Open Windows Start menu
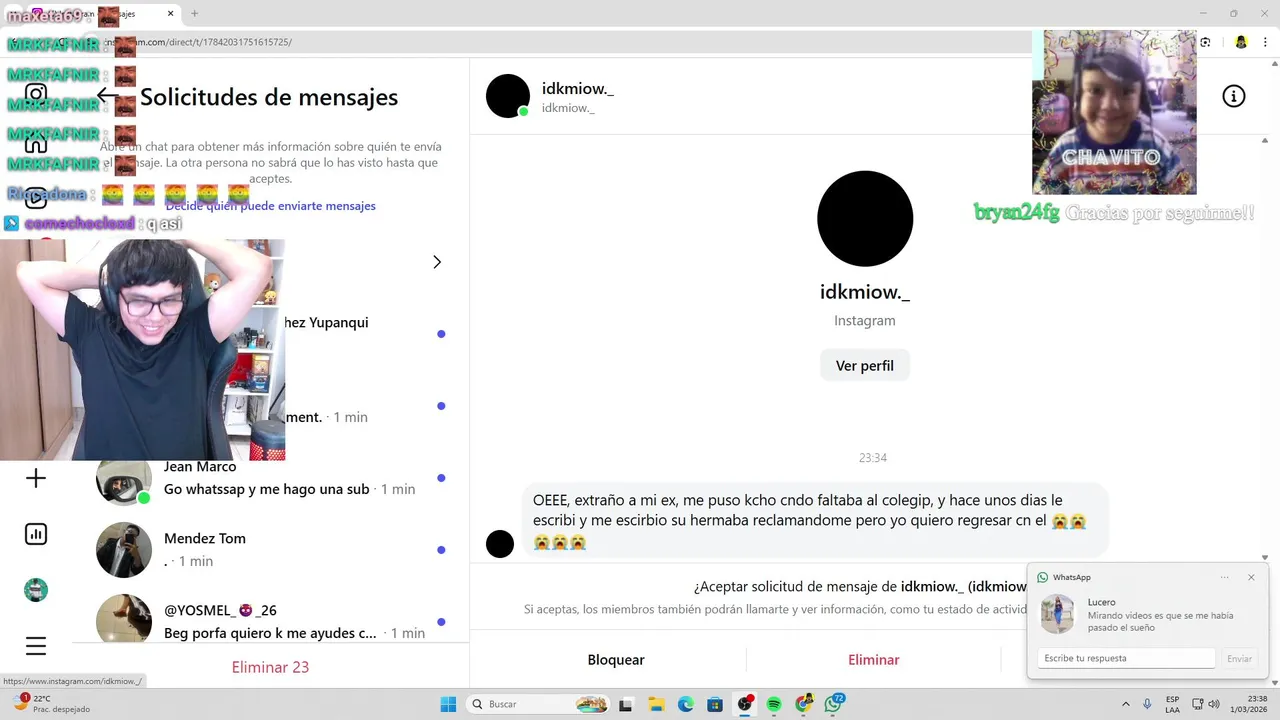 click(x=448, y=704)
